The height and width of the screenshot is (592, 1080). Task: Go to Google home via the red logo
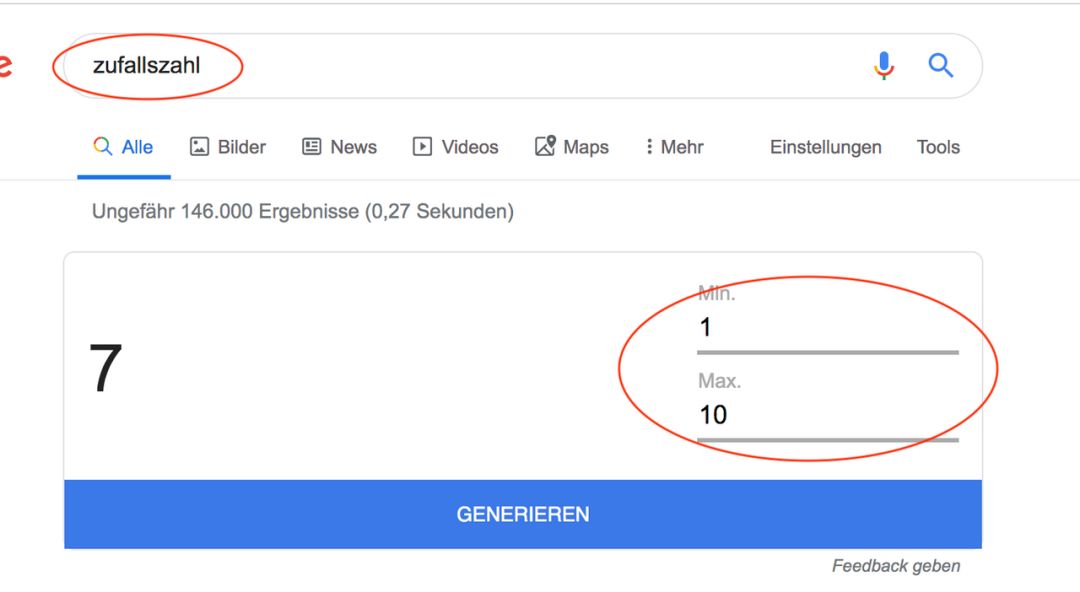pos(6,65)
